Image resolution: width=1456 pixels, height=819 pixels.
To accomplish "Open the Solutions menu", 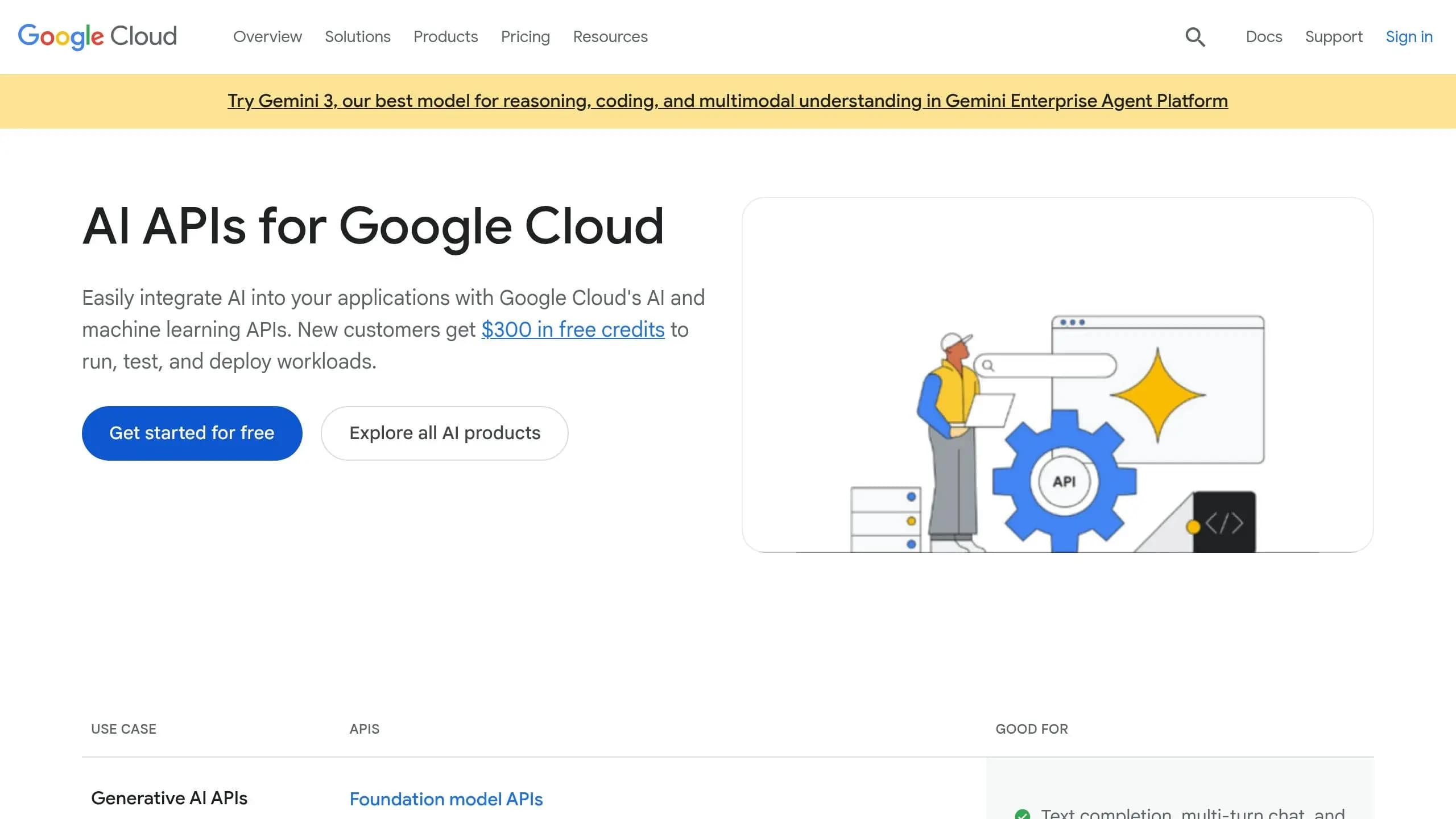I will tap(358, 36).
